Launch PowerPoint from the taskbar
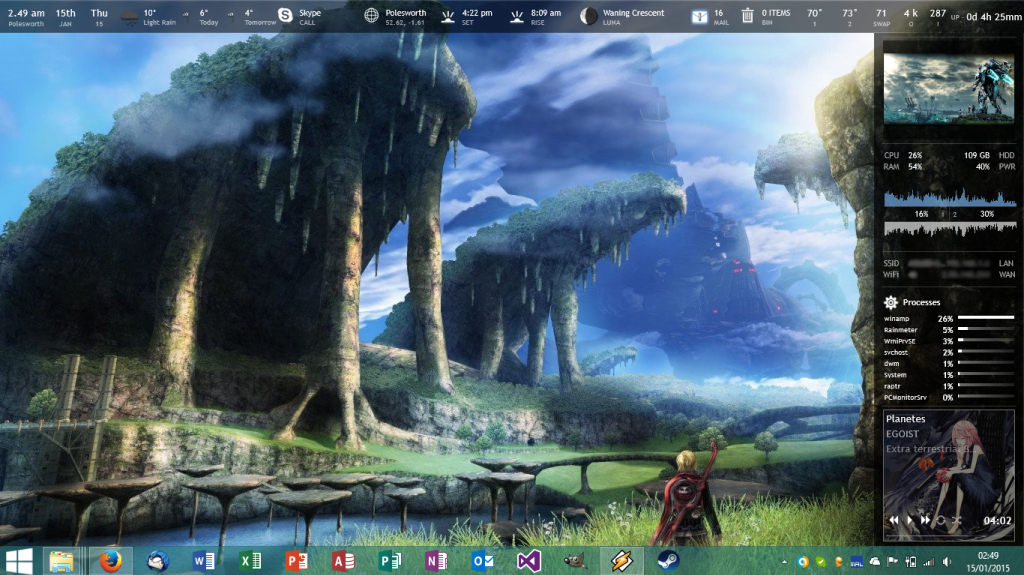Screen dimensions: 1024x575 (296, 561)
